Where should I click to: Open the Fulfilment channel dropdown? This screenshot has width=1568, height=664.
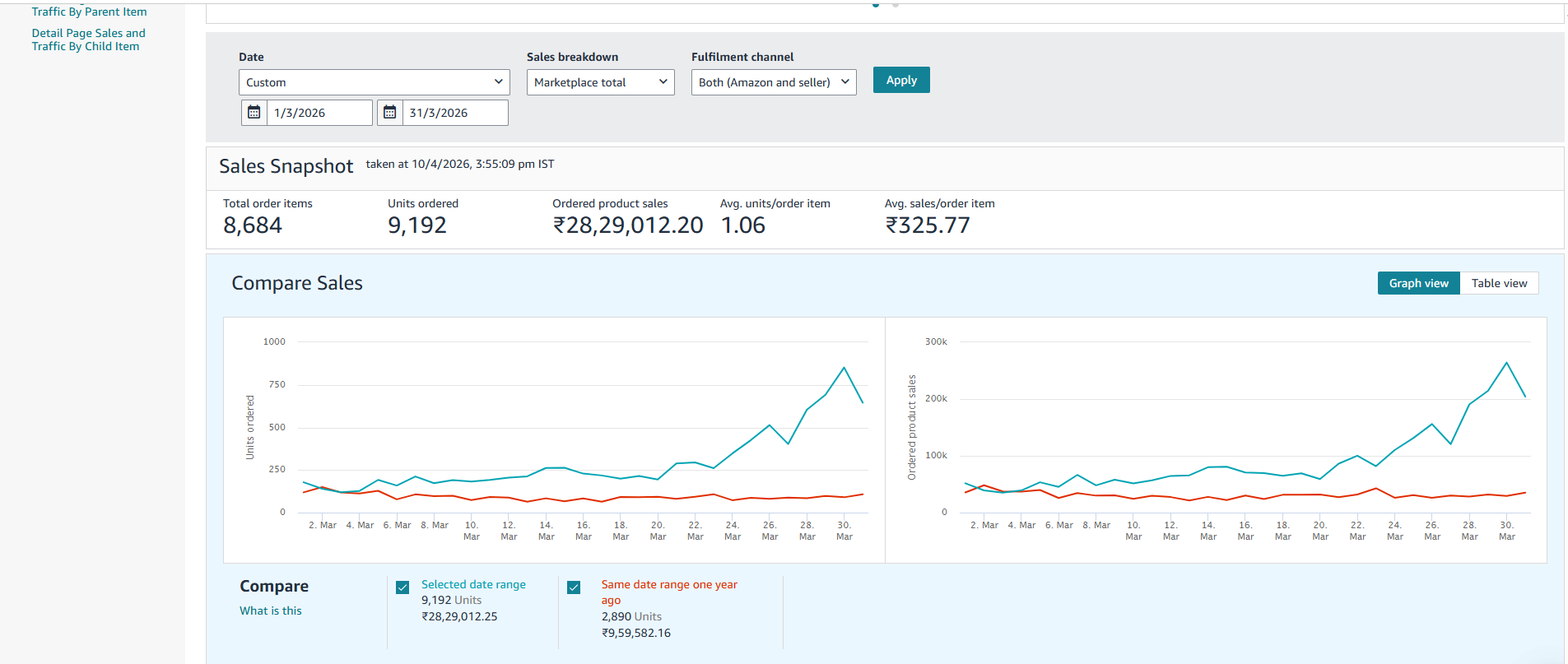coord(773,82)
